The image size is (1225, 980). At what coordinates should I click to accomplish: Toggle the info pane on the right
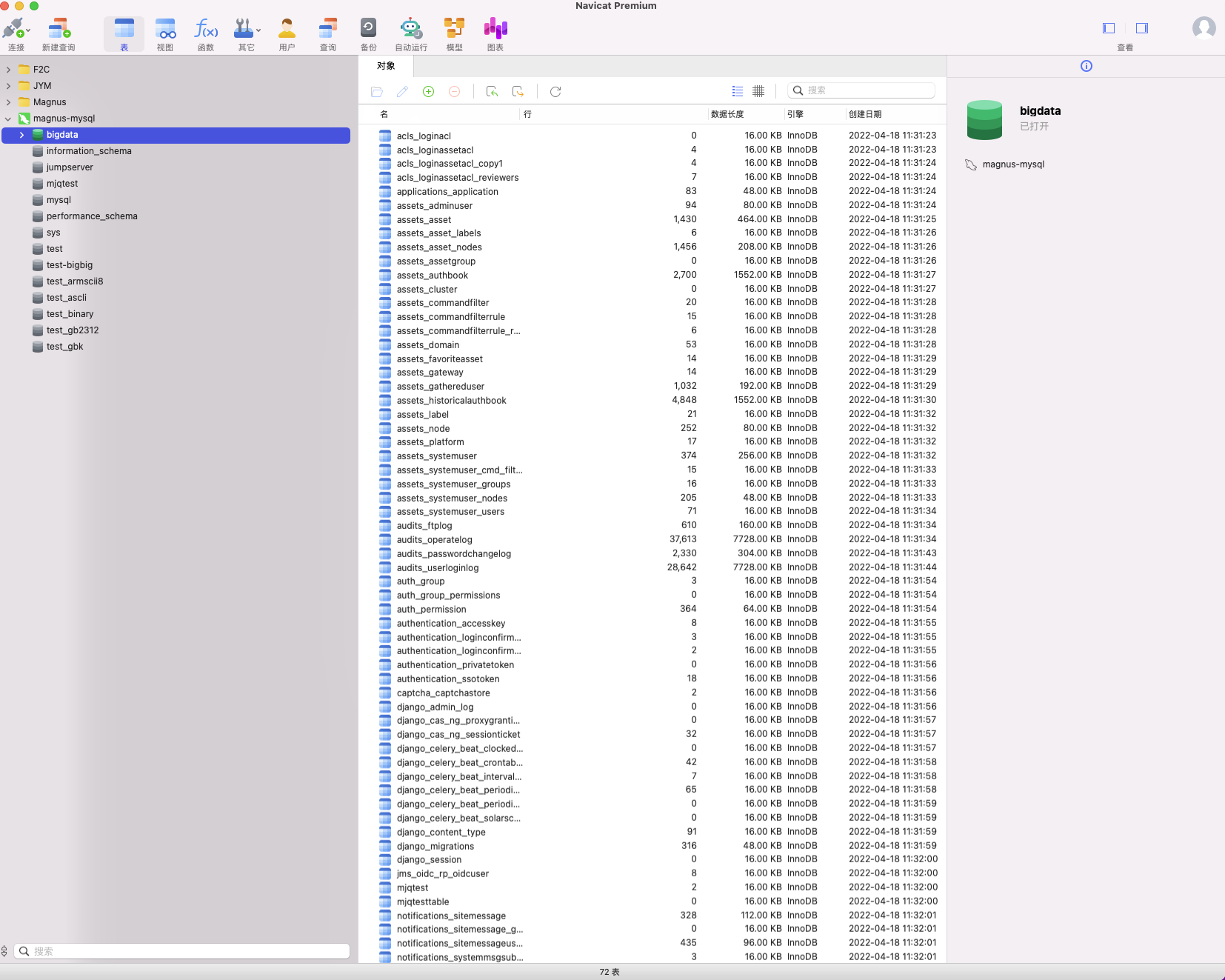[x=1086, y=66]
